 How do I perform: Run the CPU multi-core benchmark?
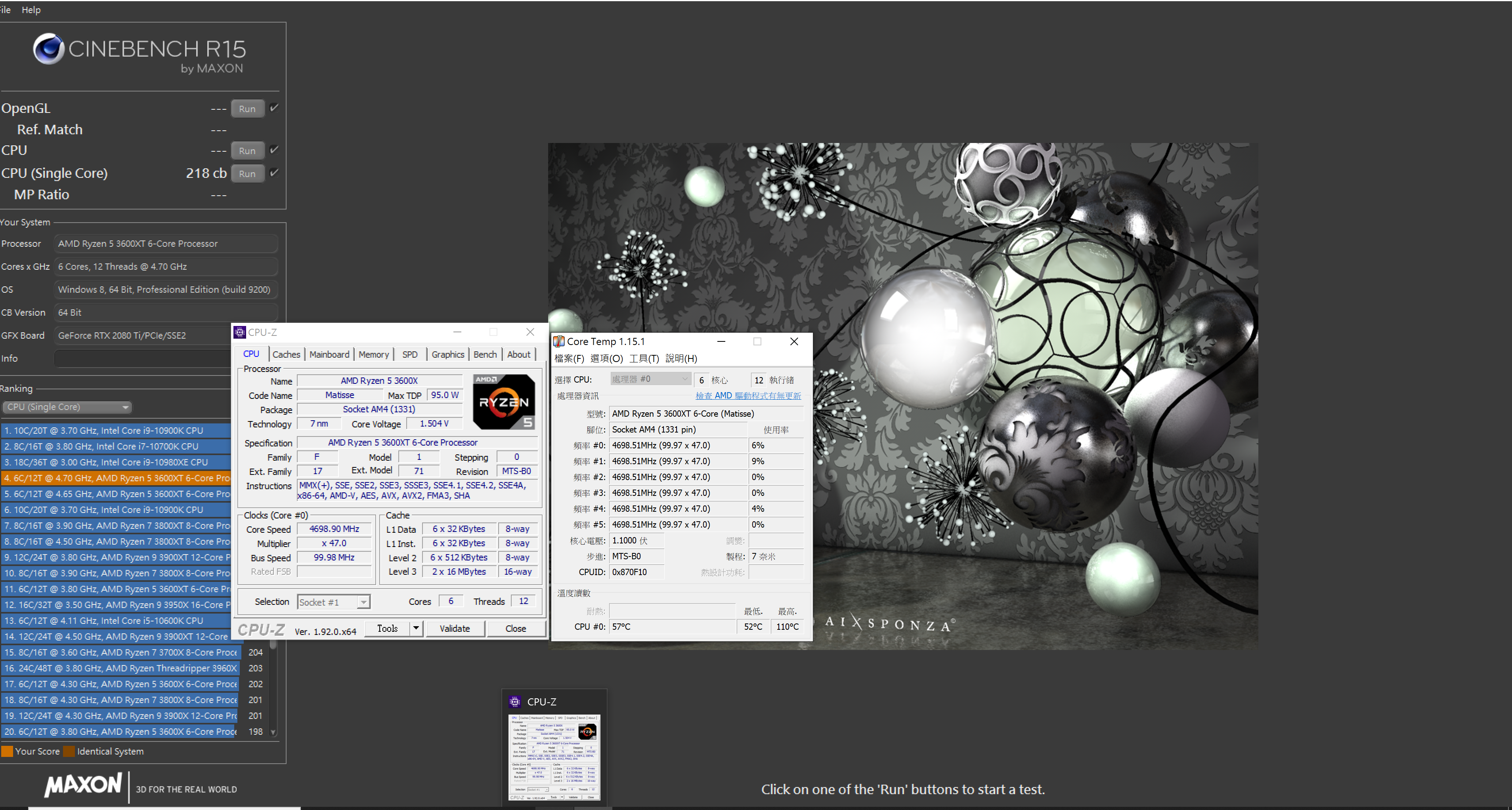tap(247, 151)
